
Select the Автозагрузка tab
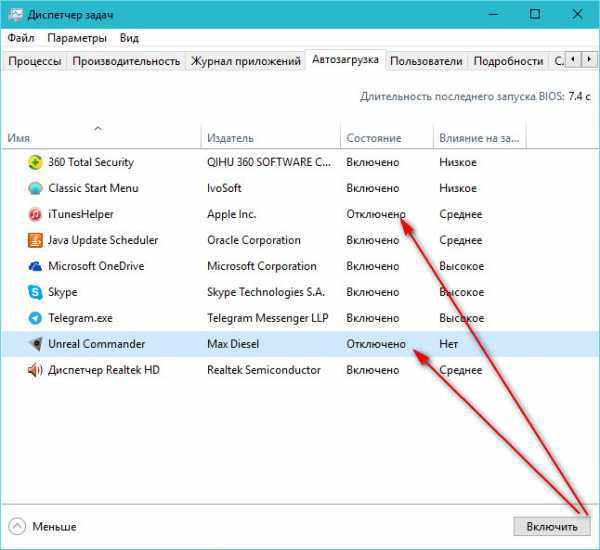(x=346, y=60)
